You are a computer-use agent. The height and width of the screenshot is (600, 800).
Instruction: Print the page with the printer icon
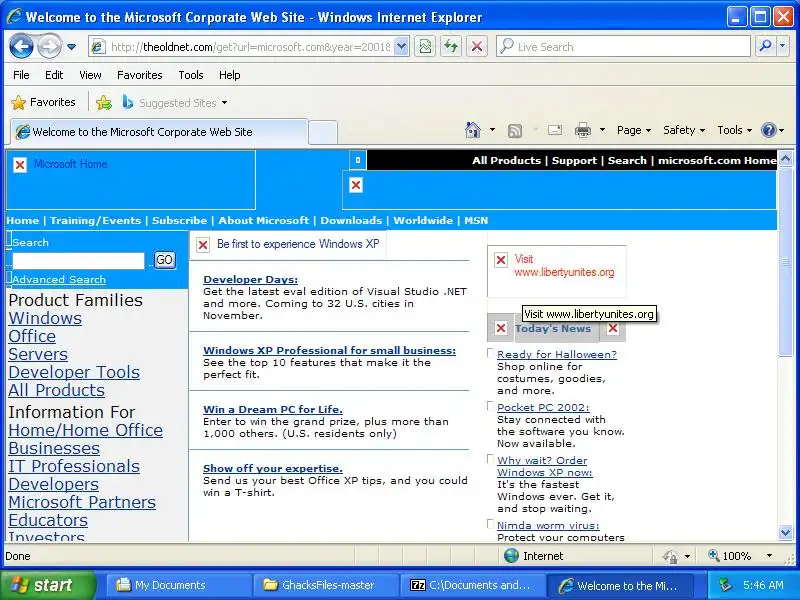tap(583, 131)
